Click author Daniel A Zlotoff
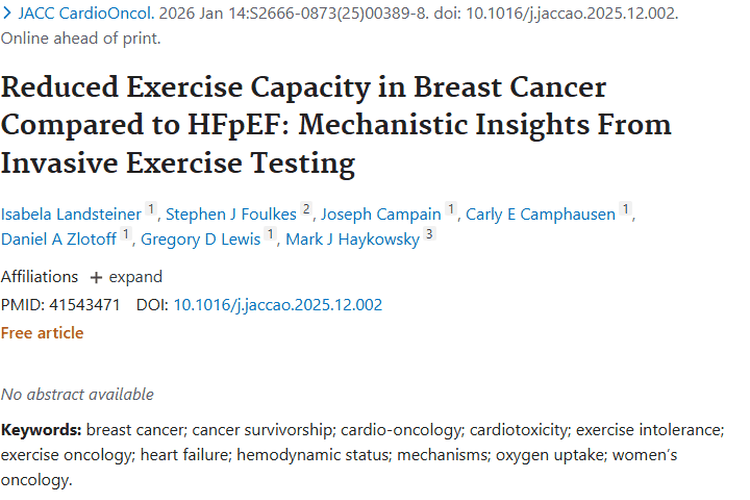Screen dimensions: 750x500 tap(58, 239)
